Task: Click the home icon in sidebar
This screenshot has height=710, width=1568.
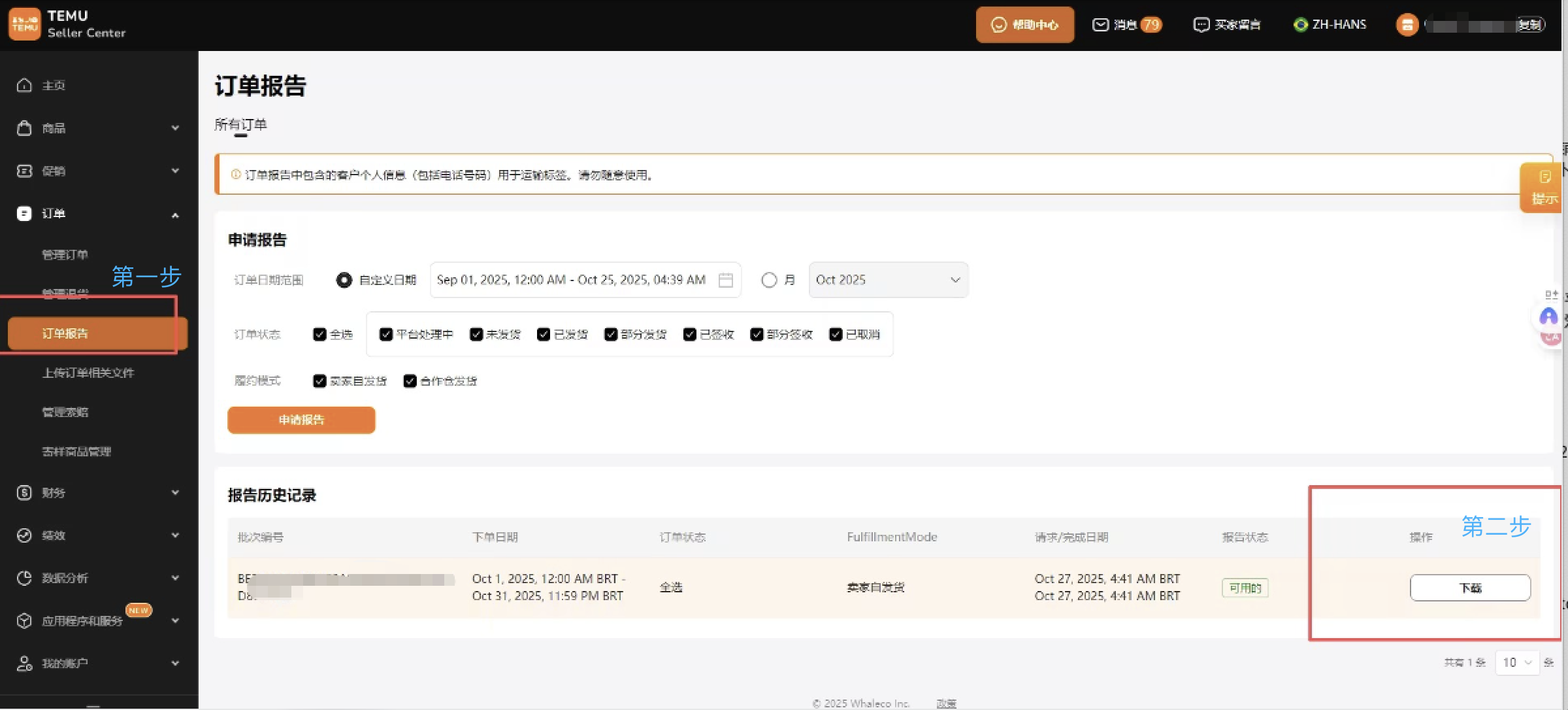Action: pos(24,86)
